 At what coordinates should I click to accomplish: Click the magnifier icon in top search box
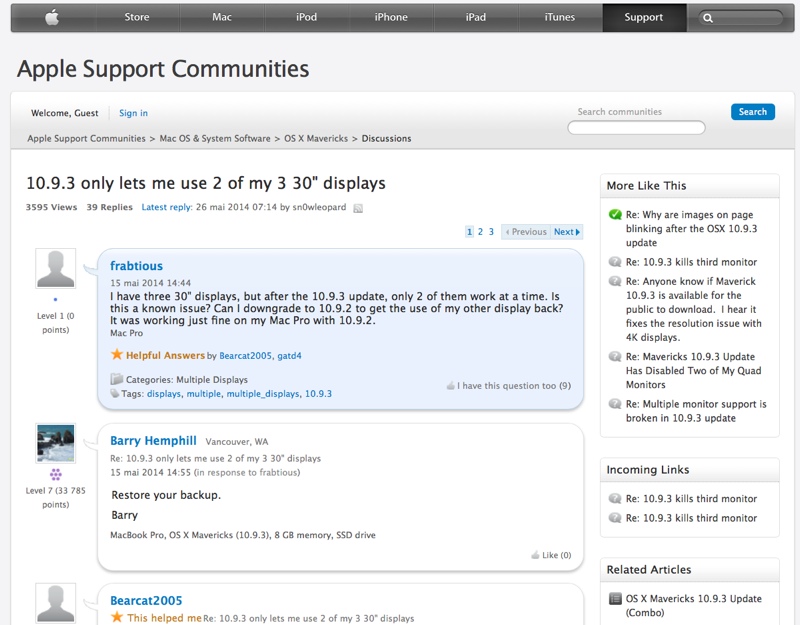click(708, 18)
